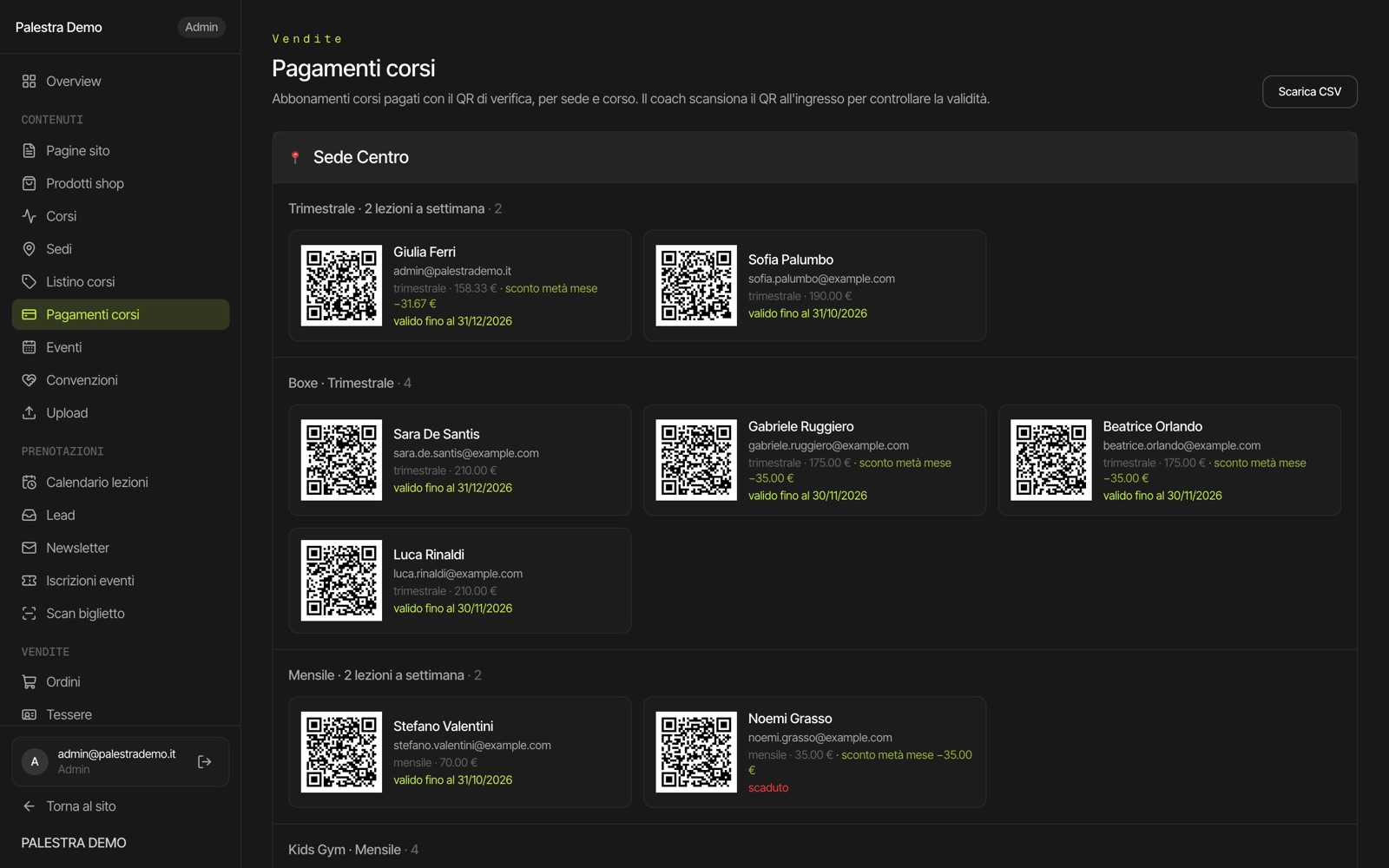Click 'Boxe · Trimestrale' group heading
1389x868 pixels.
tap(341, 383)
